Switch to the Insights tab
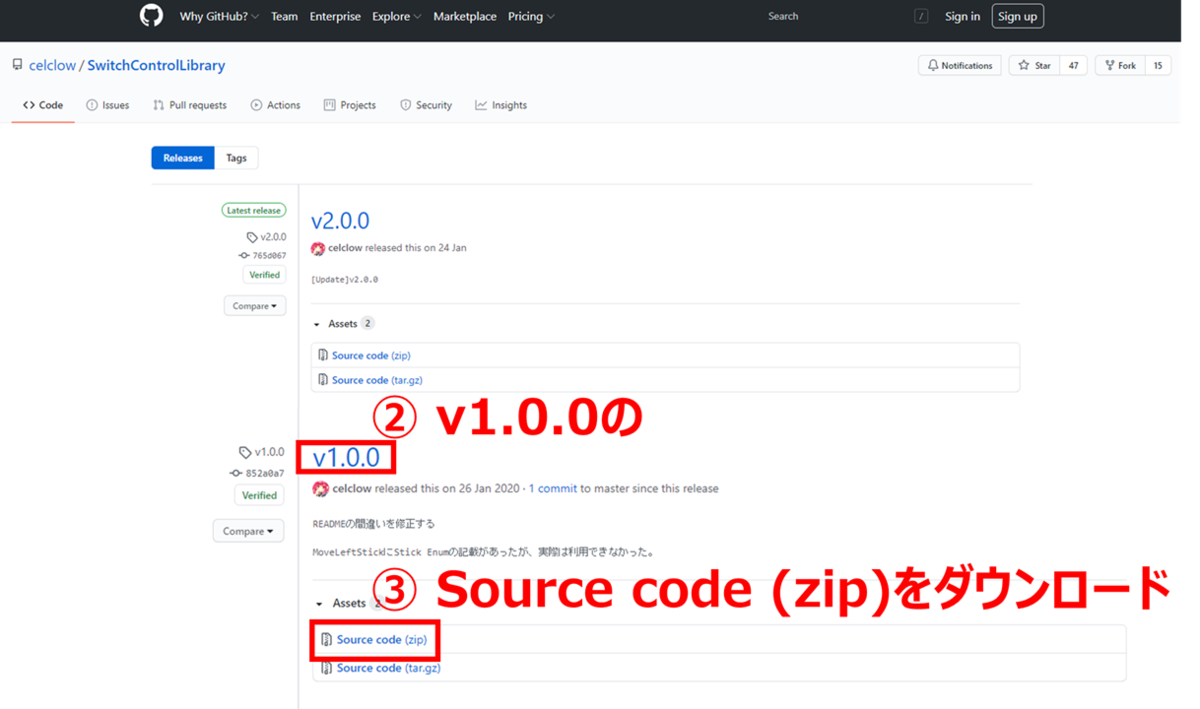 501,105
